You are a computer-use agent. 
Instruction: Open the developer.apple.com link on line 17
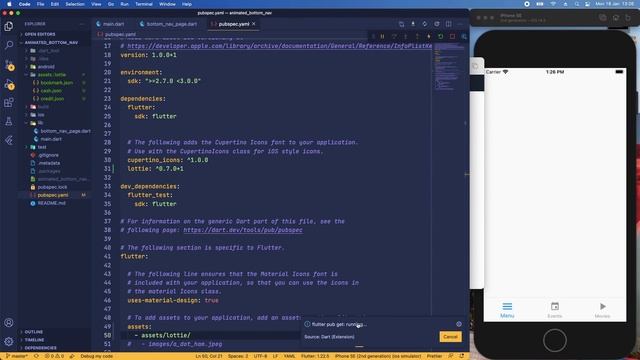(280, 46)
